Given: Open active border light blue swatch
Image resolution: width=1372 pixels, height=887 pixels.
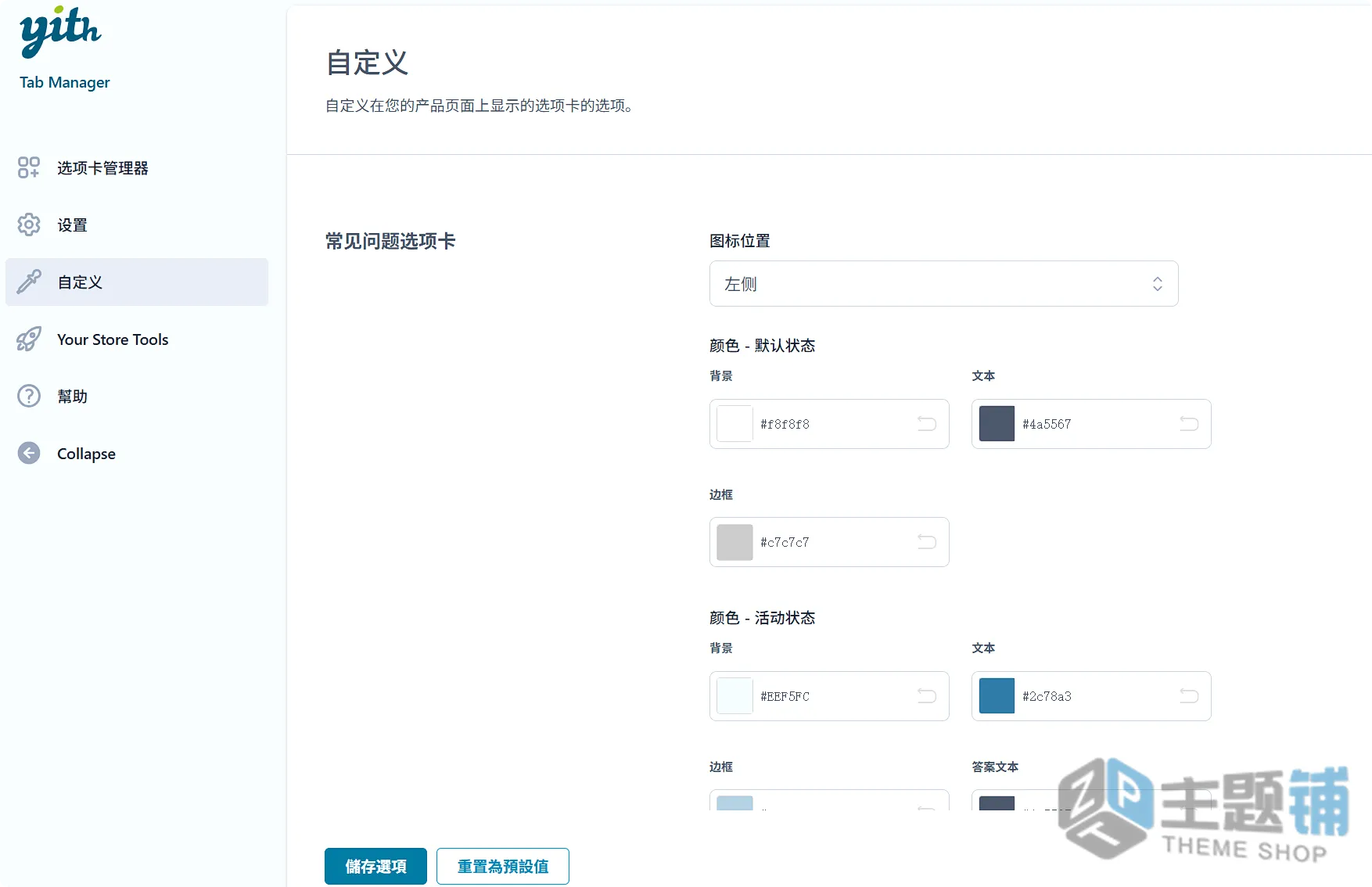Looking at the screenshot, I should pyautogui.click(x=734, y=803).
